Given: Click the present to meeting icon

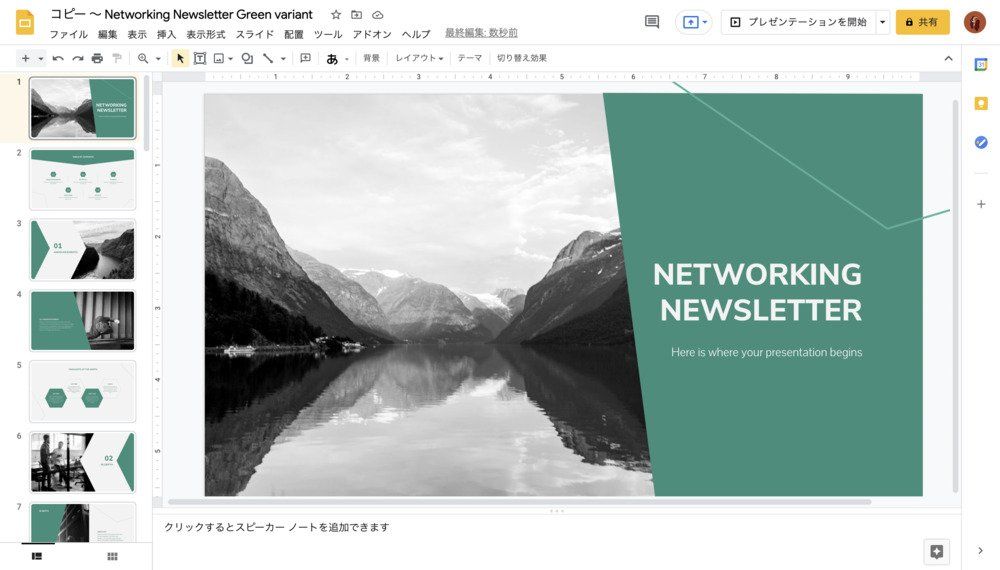Looking at the screenshot, I should [693, 22].
